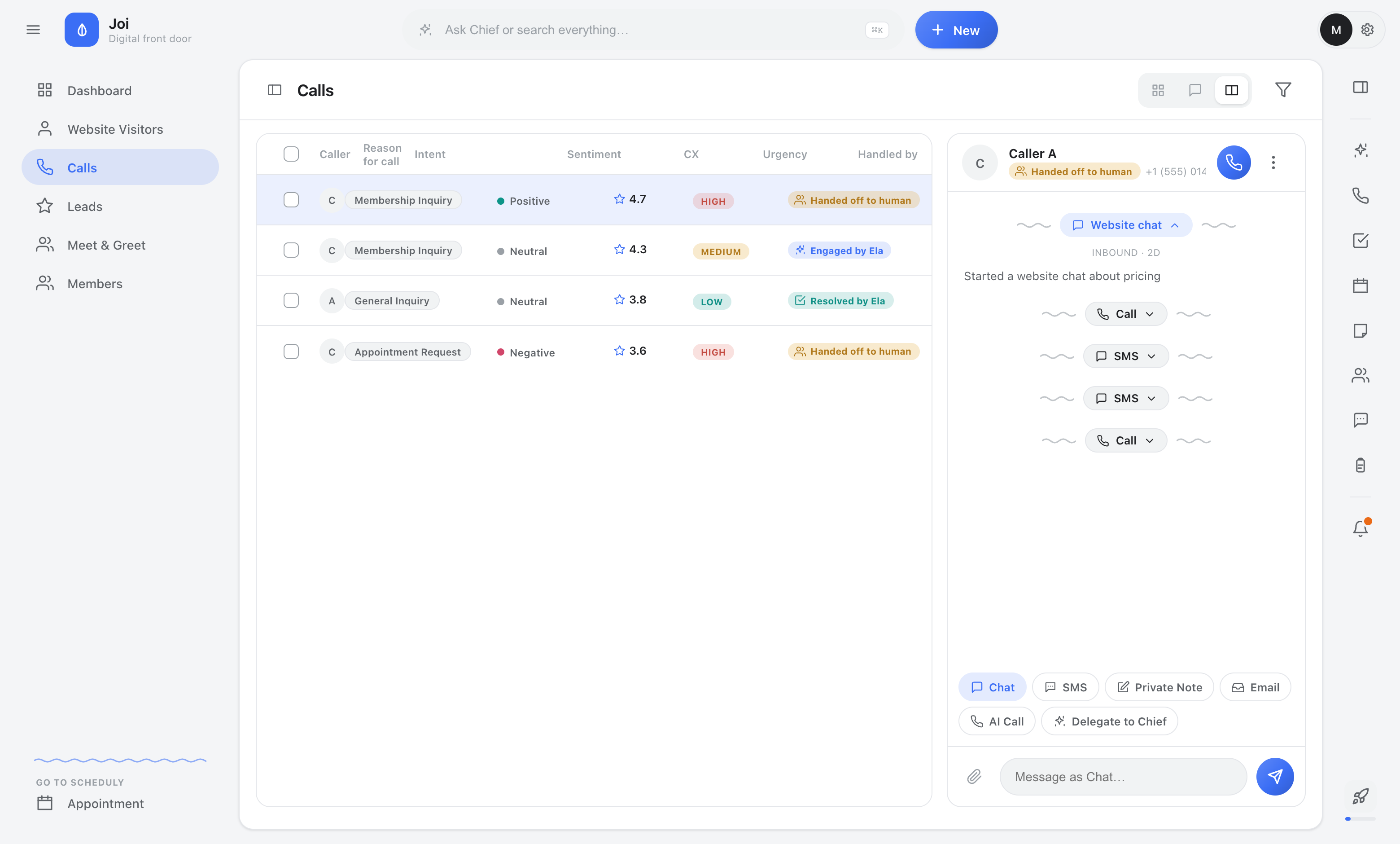The height and width of the screenshot is (844, 1400).
Task: Click the Caller A avatar
Action: [x=980, y=163]
